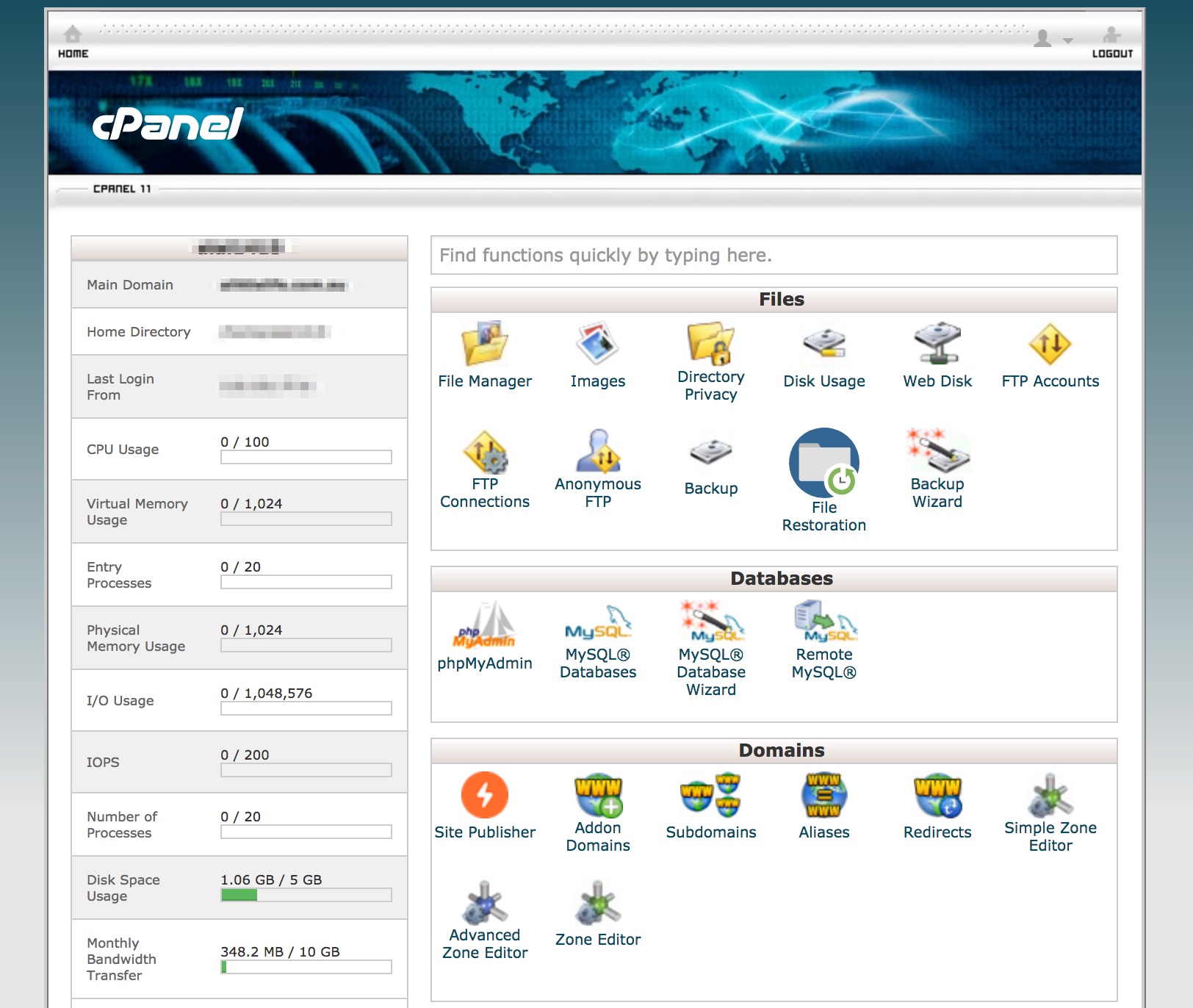Click the Disk Usage text link

[x=824, y=381]
